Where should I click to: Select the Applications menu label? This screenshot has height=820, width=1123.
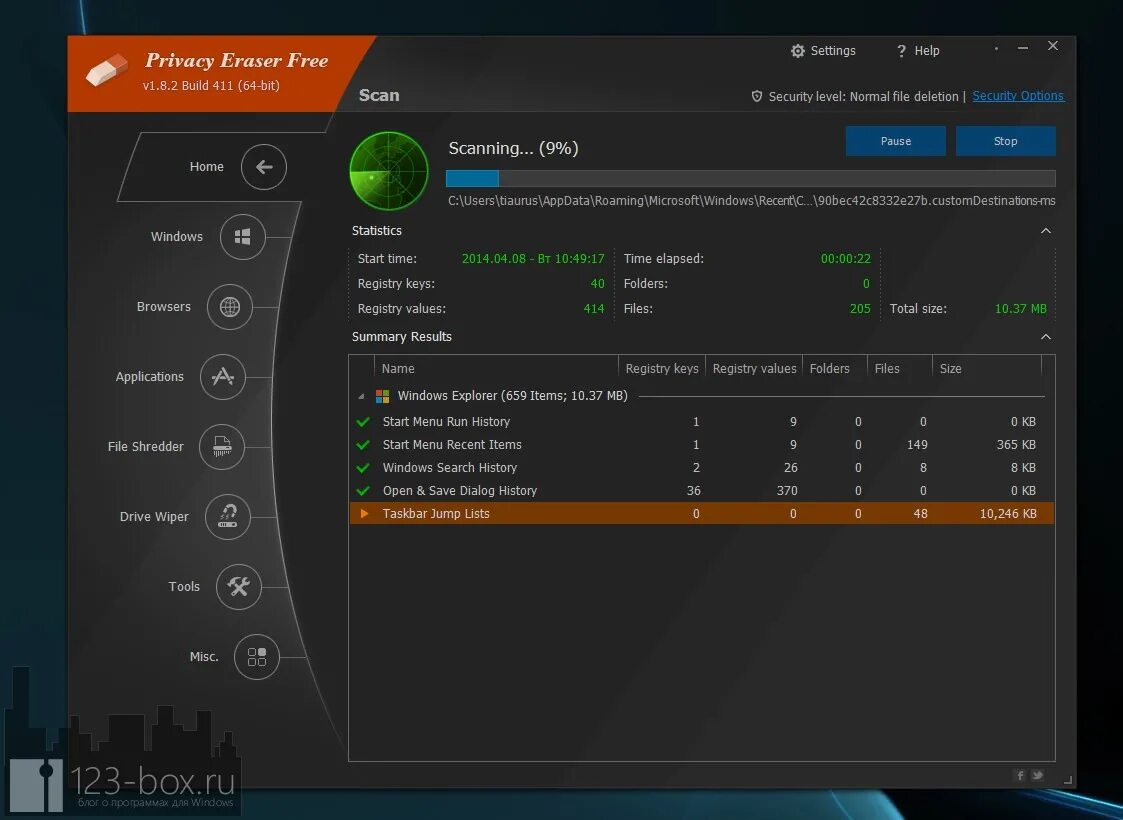[150, 377]
